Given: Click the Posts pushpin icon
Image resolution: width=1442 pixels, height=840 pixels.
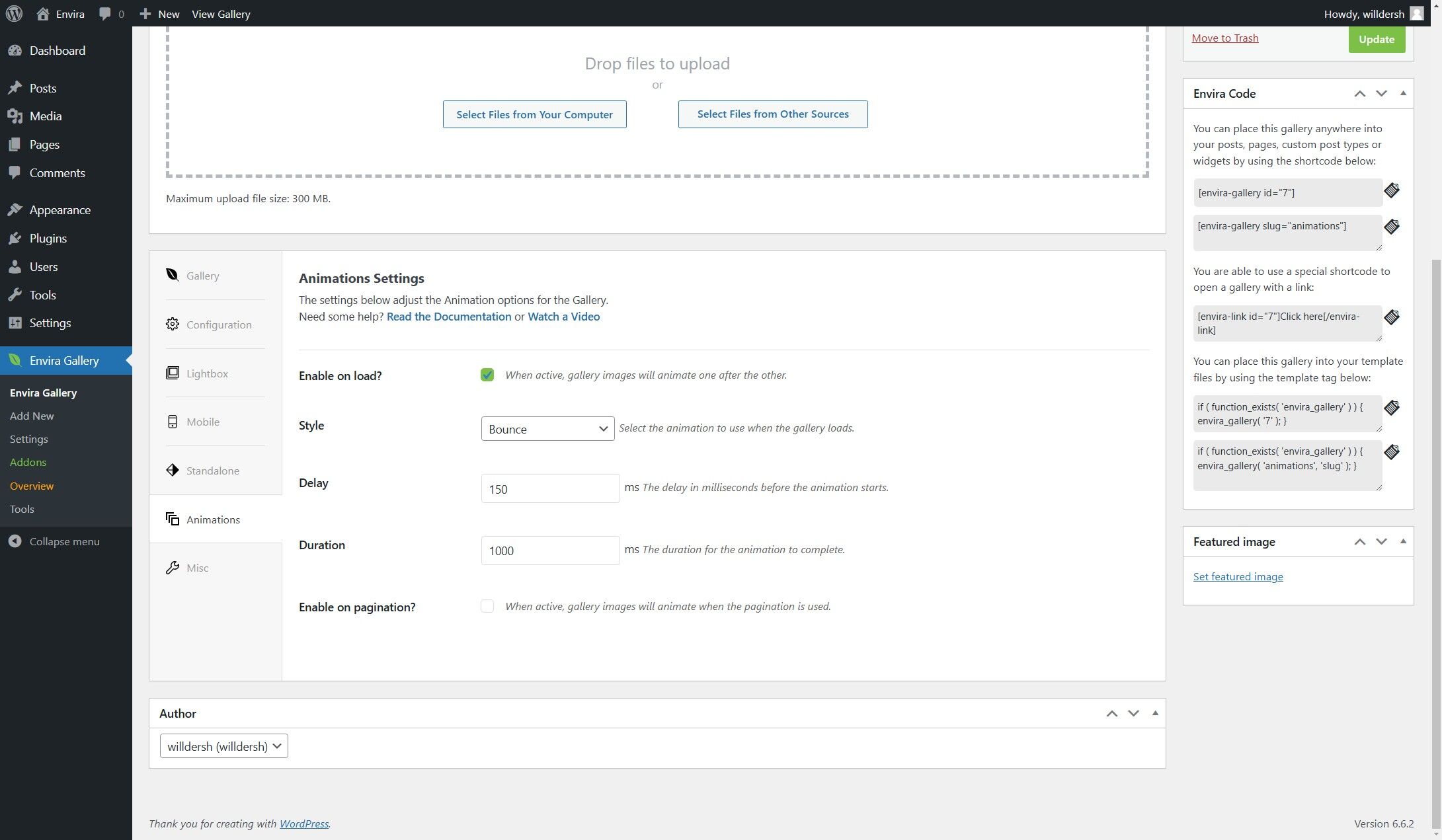Looking at the screenshot, I should [x=15, y=88].
